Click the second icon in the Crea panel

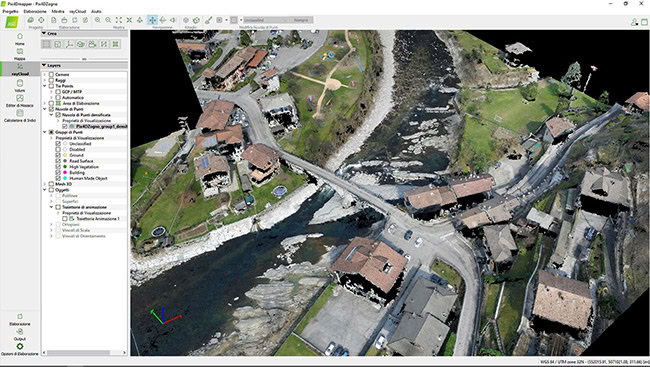click(x=58, y=44)
